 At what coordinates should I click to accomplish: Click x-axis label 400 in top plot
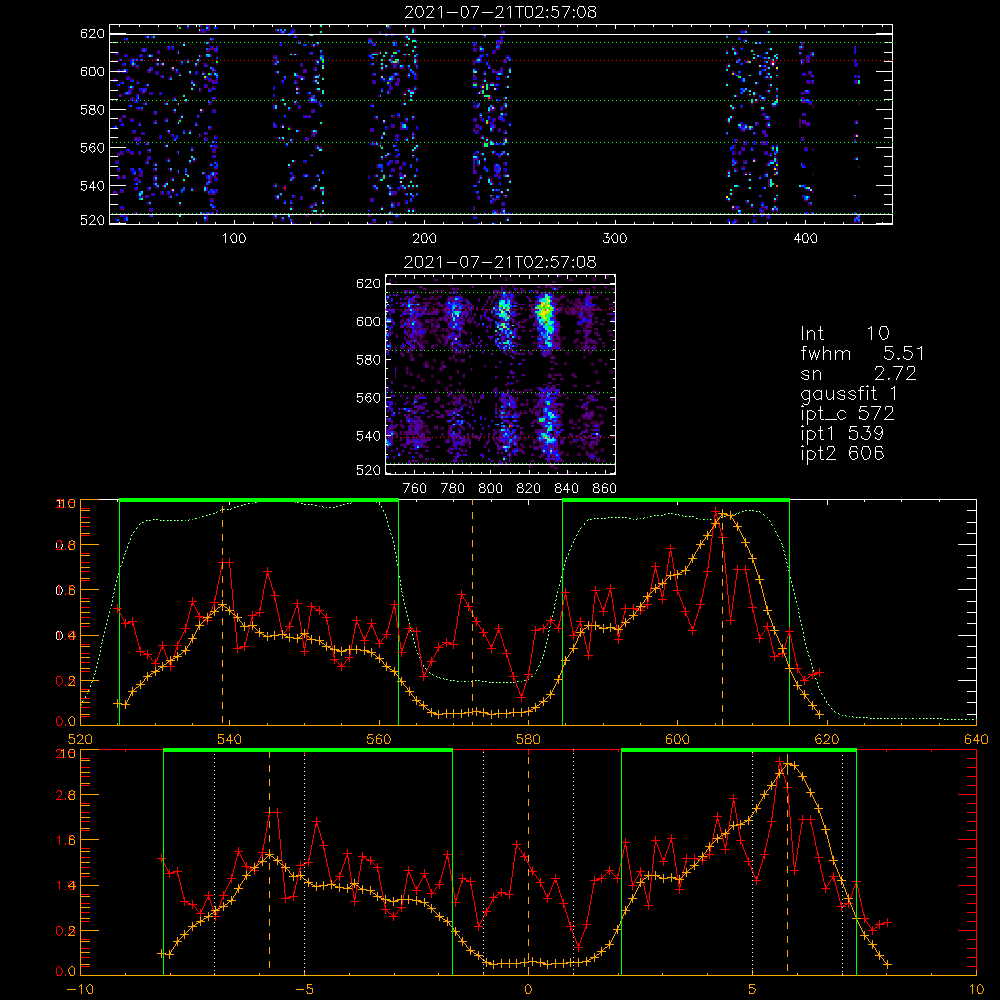coord(805,239)
